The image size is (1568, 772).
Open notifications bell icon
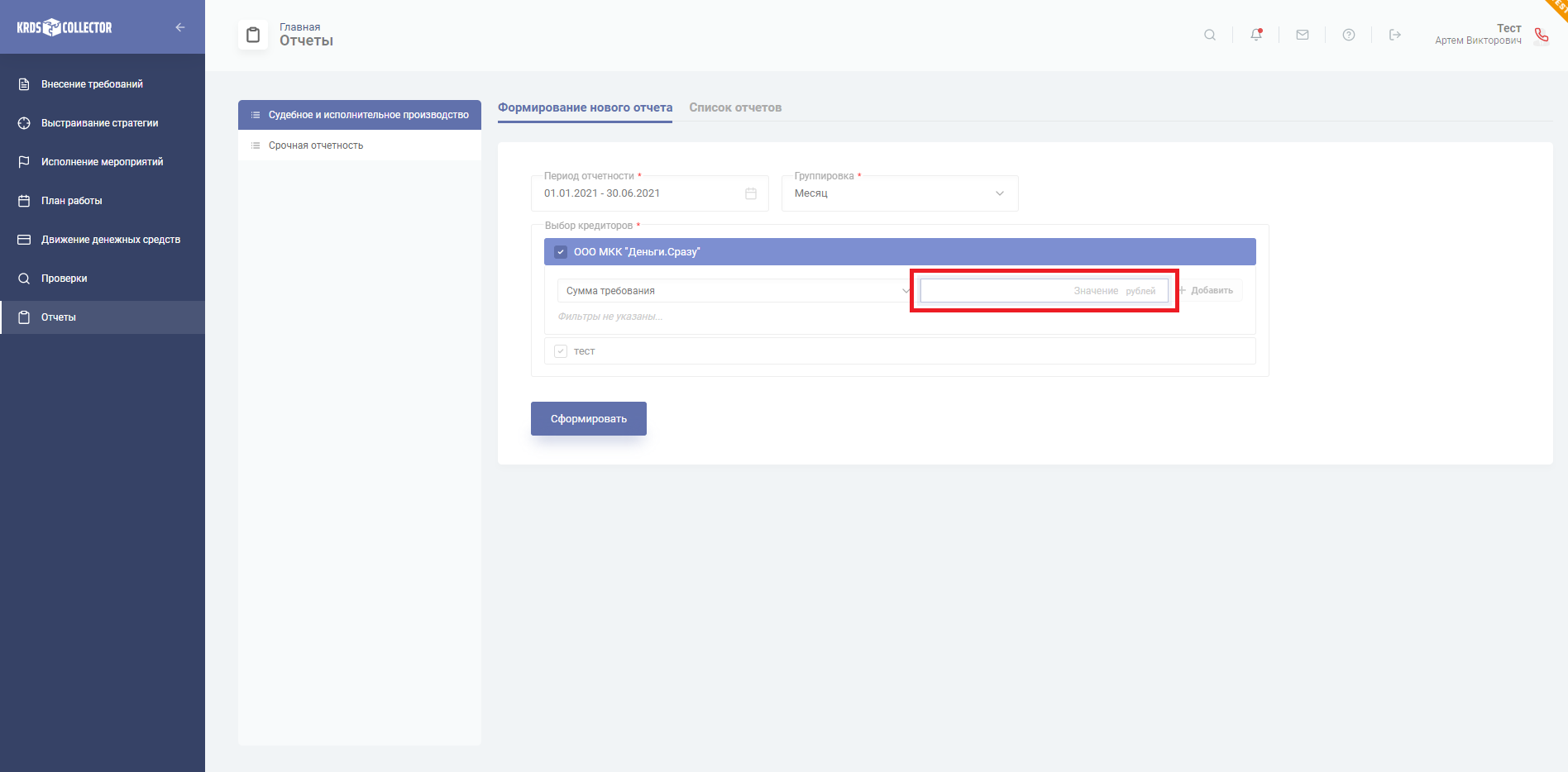click(1256, 35)
